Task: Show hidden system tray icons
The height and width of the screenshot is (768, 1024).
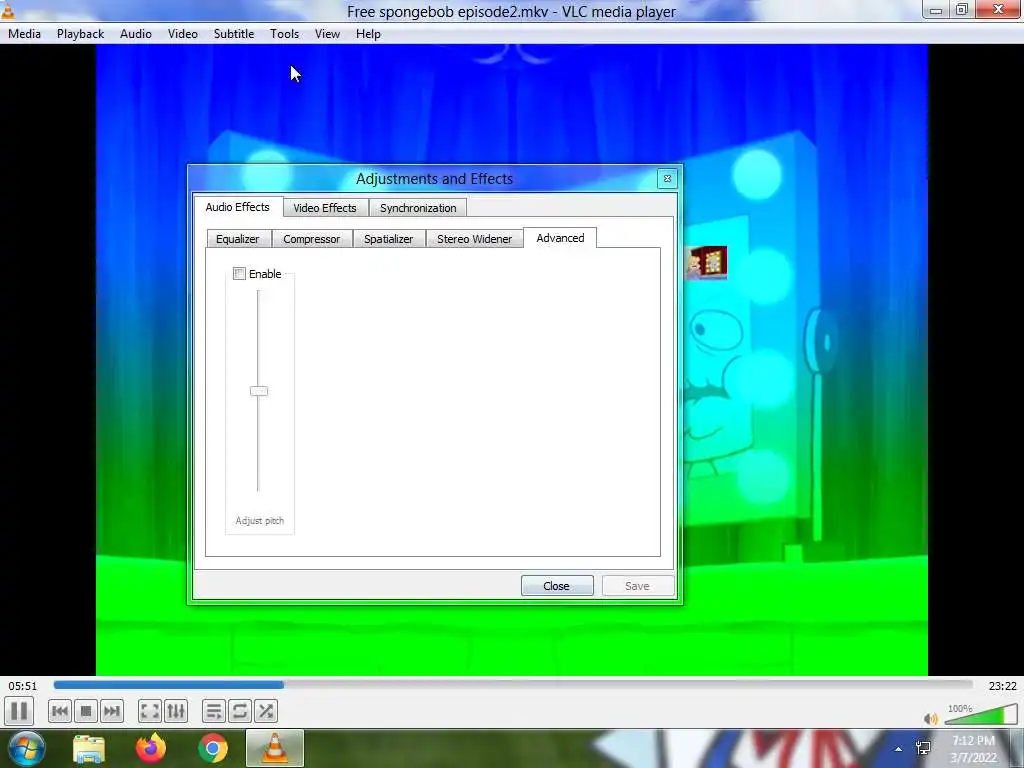Action: pos(899,749)
